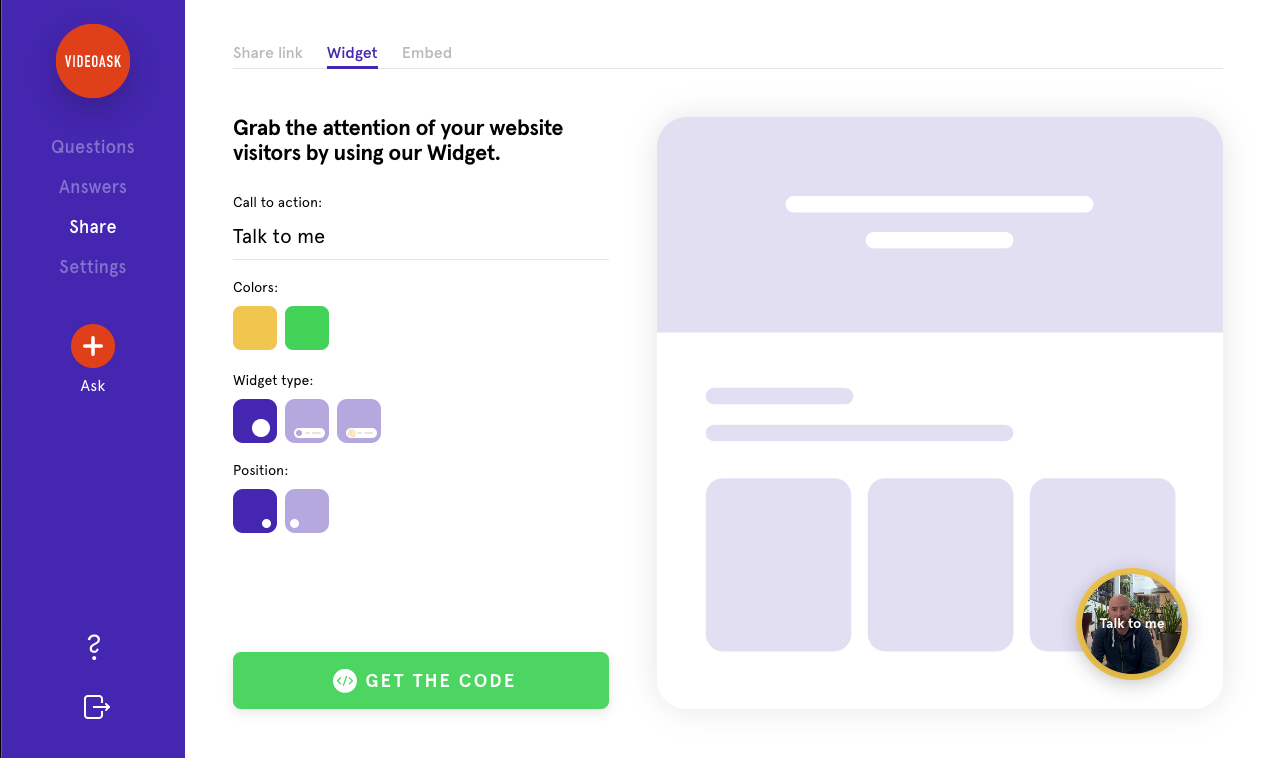The height and width of the screenshot is (758, 1270).
Task: Click the Talk to me video bubble preview
Action: coord(1131,623)
